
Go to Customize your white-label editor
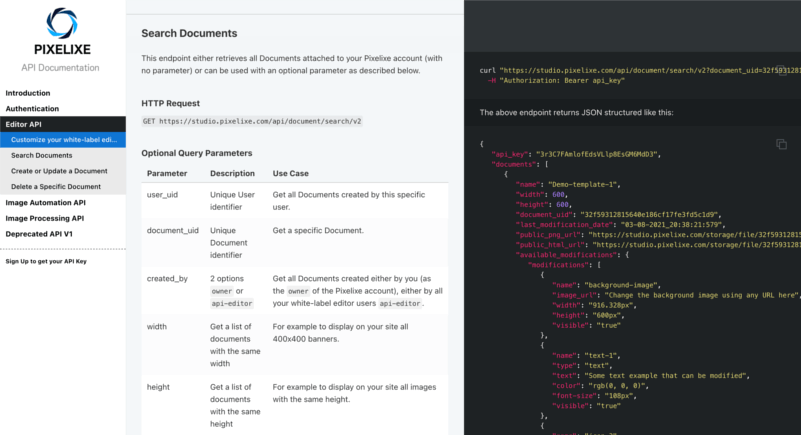click(63, 140)
